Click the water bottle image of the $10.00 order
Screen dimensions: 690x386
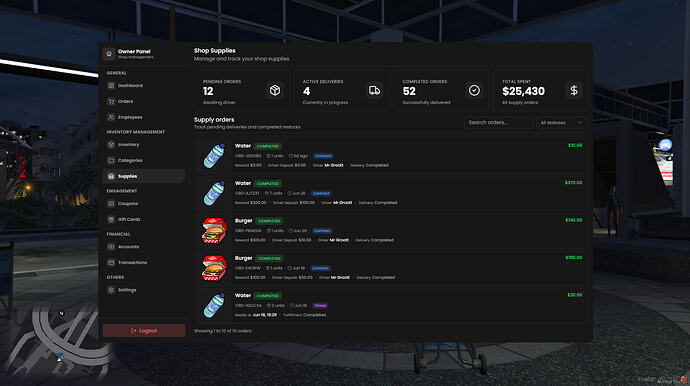[x=214, y=155]
